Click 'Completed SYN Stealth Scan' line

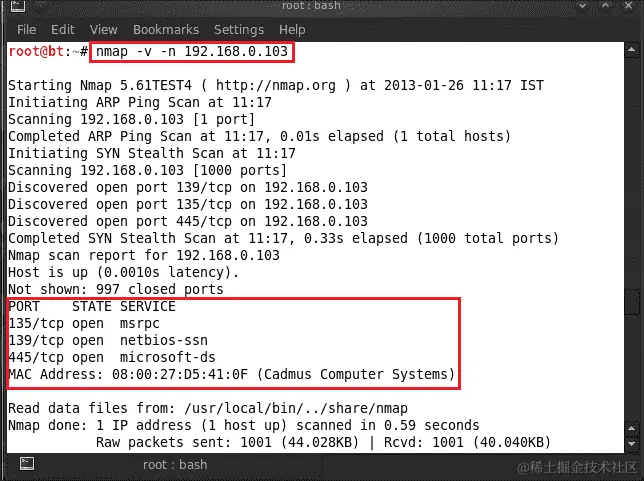[x=283, y=238]
